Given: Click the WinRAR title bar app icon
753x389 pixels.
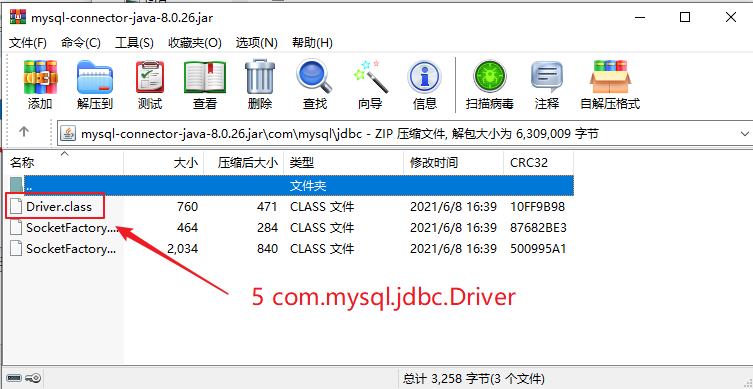Looking at the screenshot, I should 17,18.
